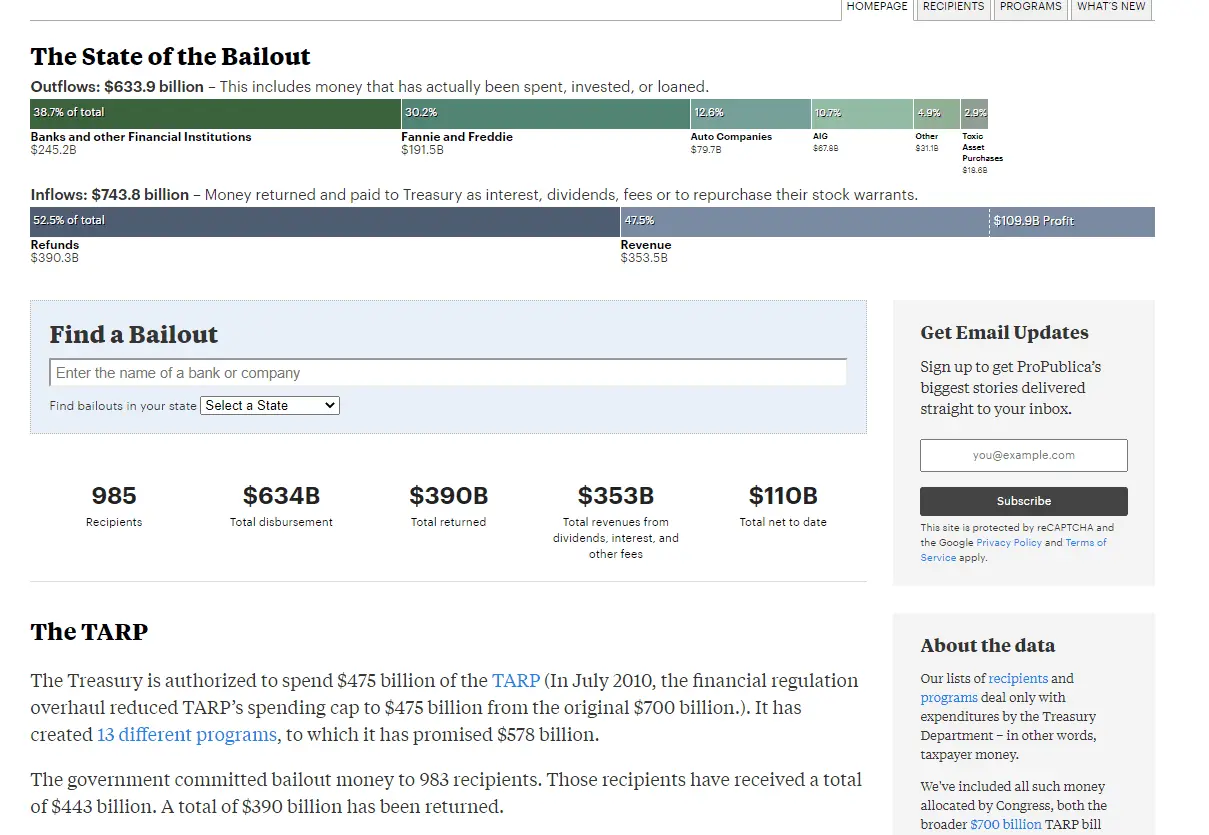Follow the TARP link in paragraph
Viewport: 1209px width, 835px height.
[516, 681]
